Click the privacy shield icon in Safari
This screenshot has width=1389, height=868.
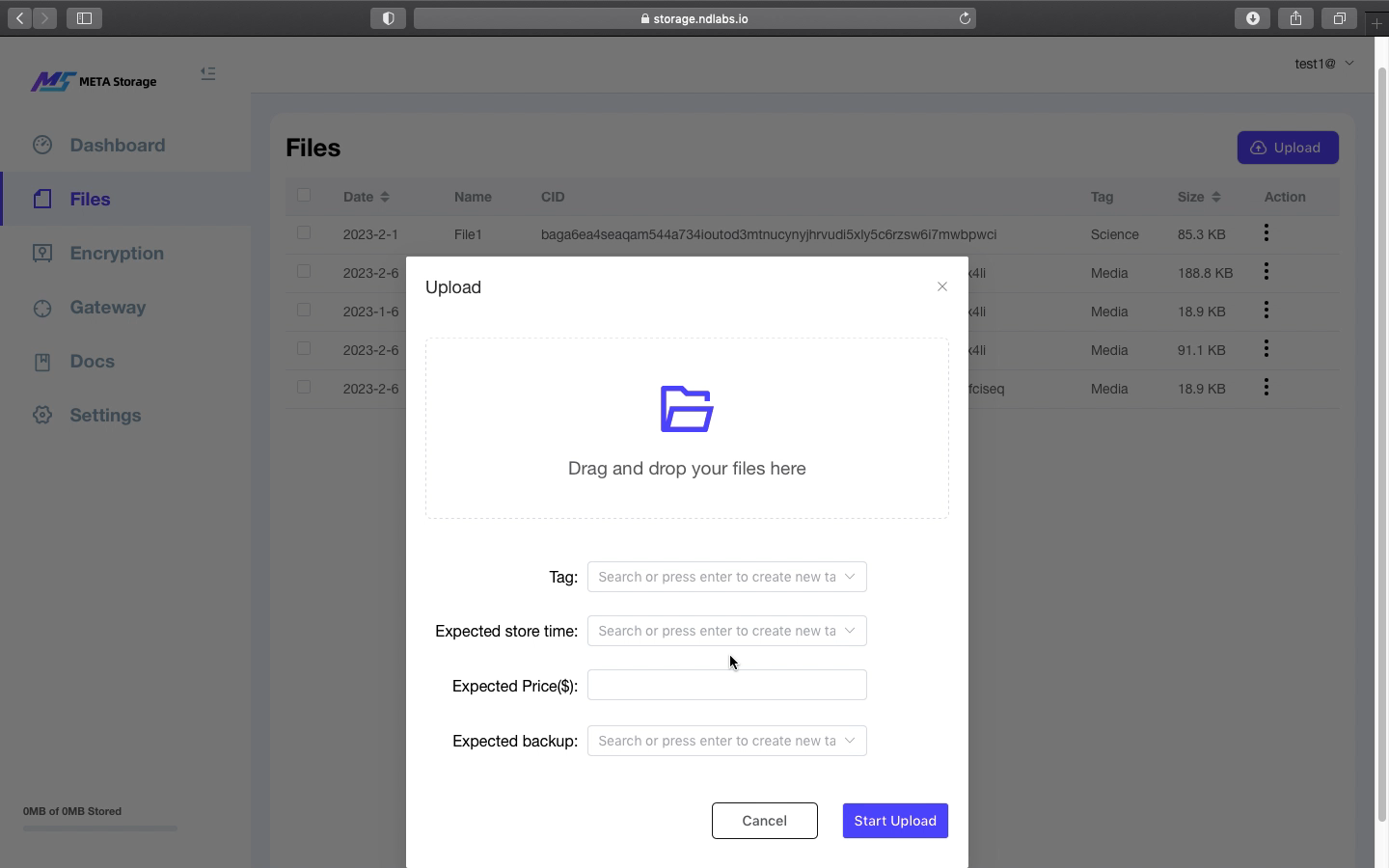[389, 18]
